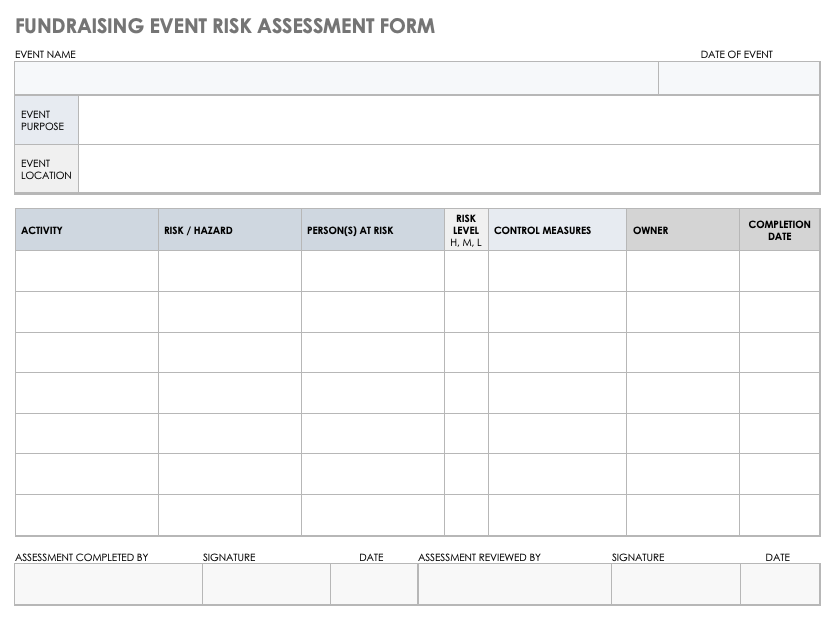The height and width of the screenshot is (631, 836).
Task: Click the form title heading
Action: 225,26
